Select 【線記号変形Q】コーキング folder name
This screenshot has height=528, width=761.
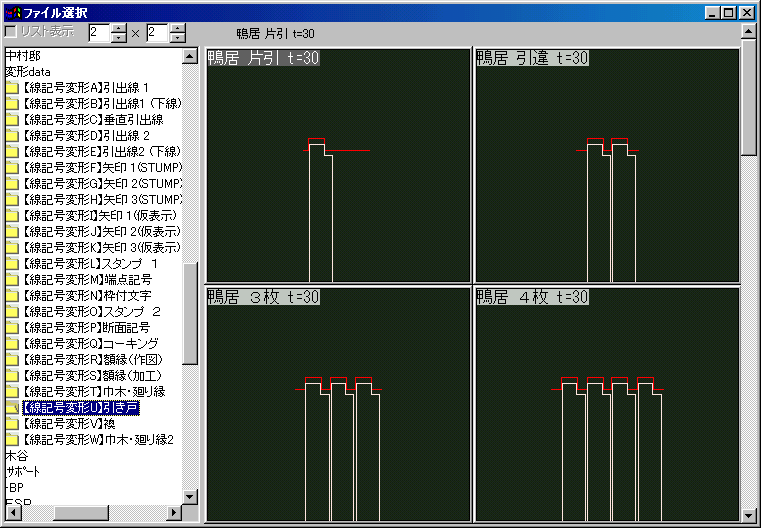(x=90, y=344)
